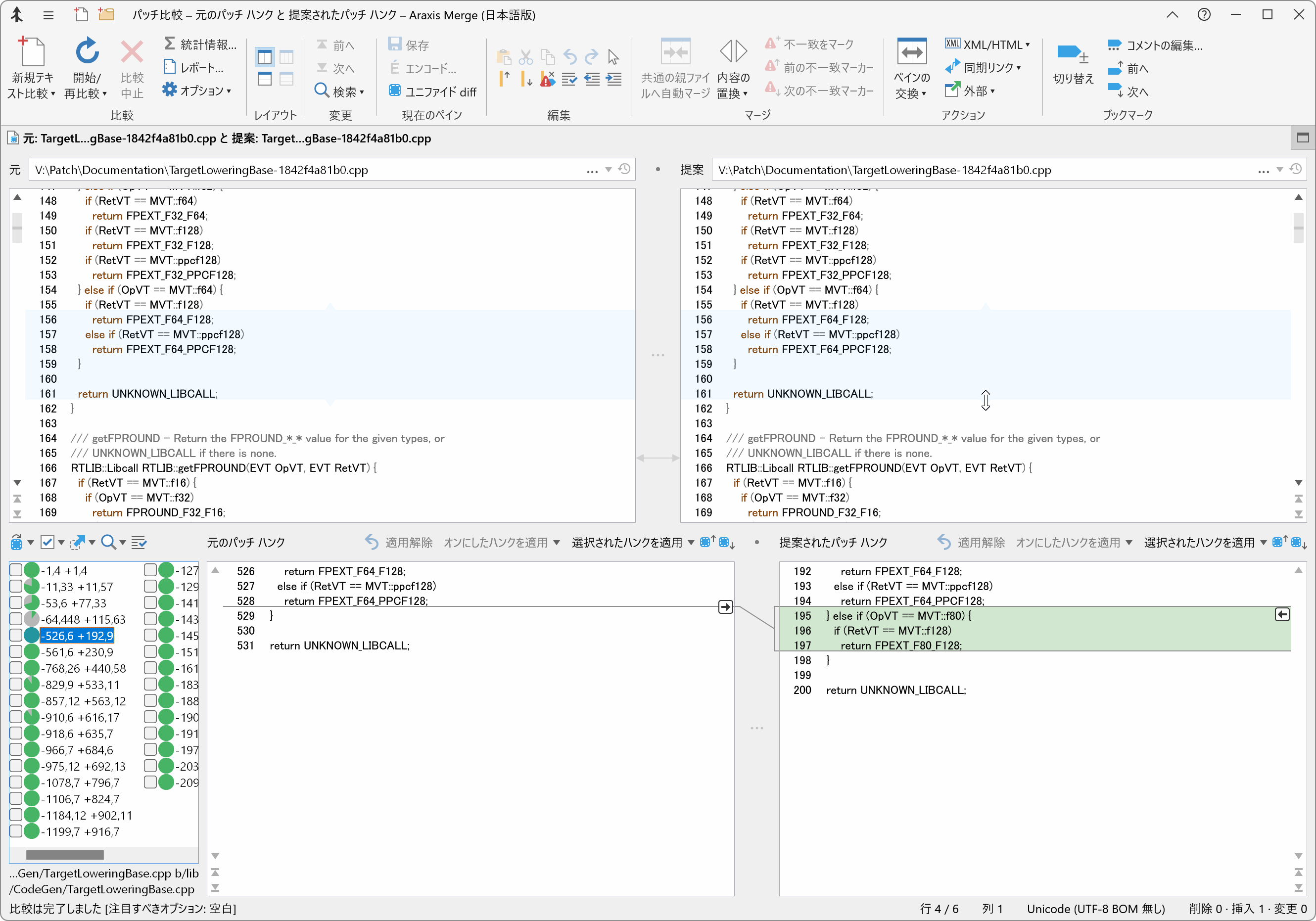Click the 統計情報 statistics icon
Viewport: 1316px width, 921px height.
[x=170, y=44]
